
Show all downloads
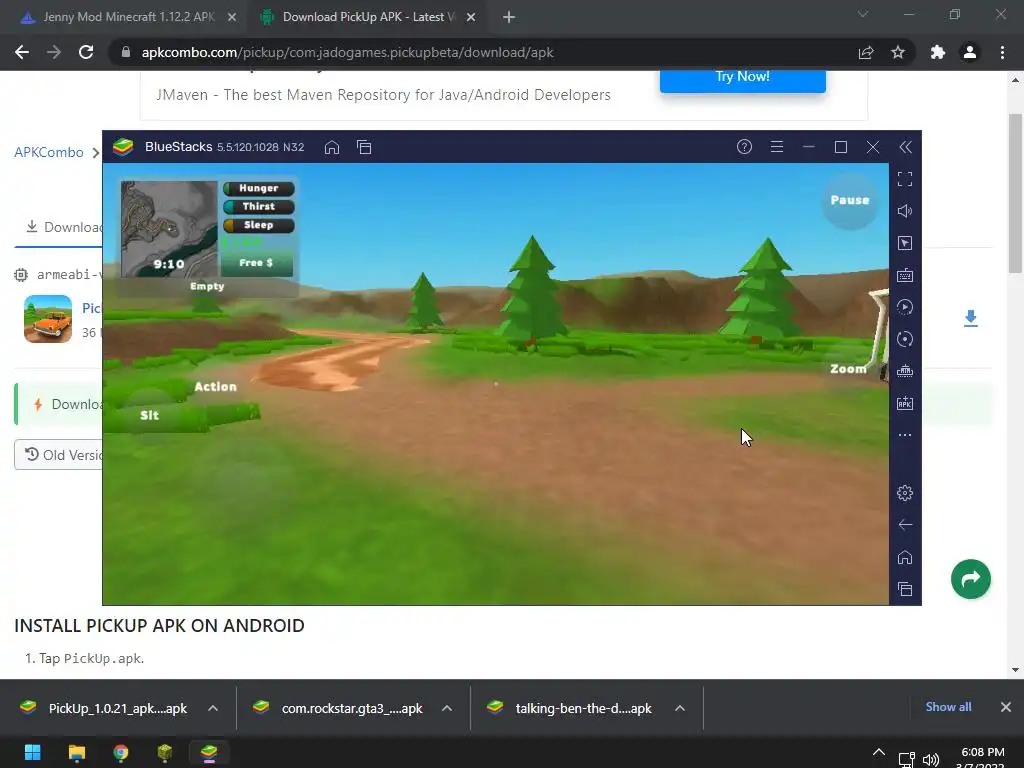point(948,707)
